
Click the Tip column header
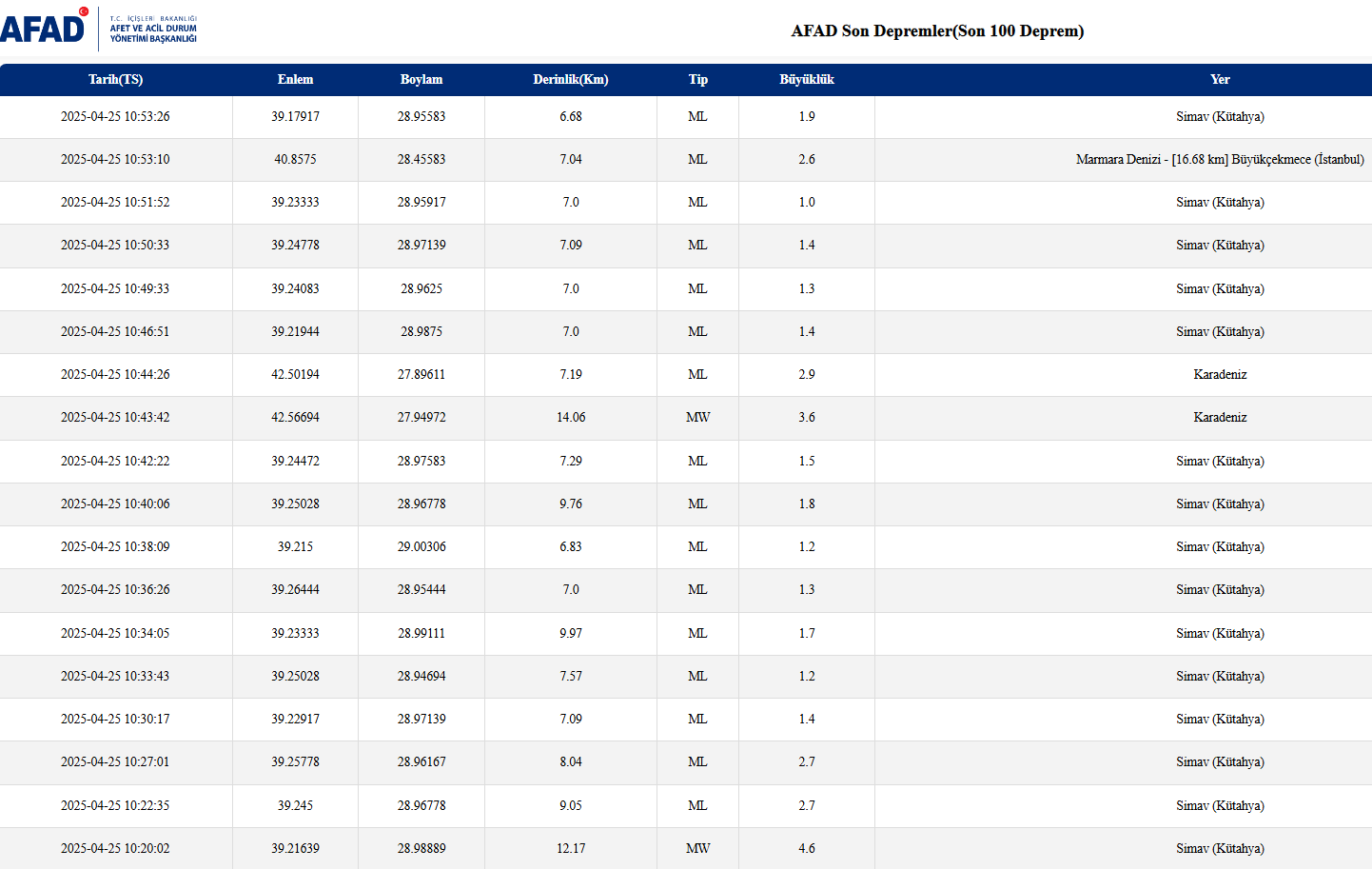(698, 79)
